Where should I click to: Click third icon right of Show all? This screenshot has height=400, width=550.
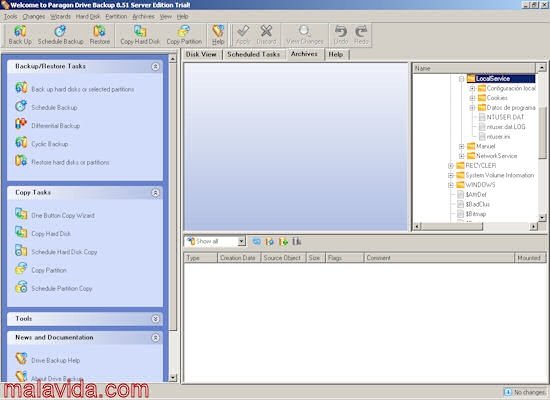[283, 241]
